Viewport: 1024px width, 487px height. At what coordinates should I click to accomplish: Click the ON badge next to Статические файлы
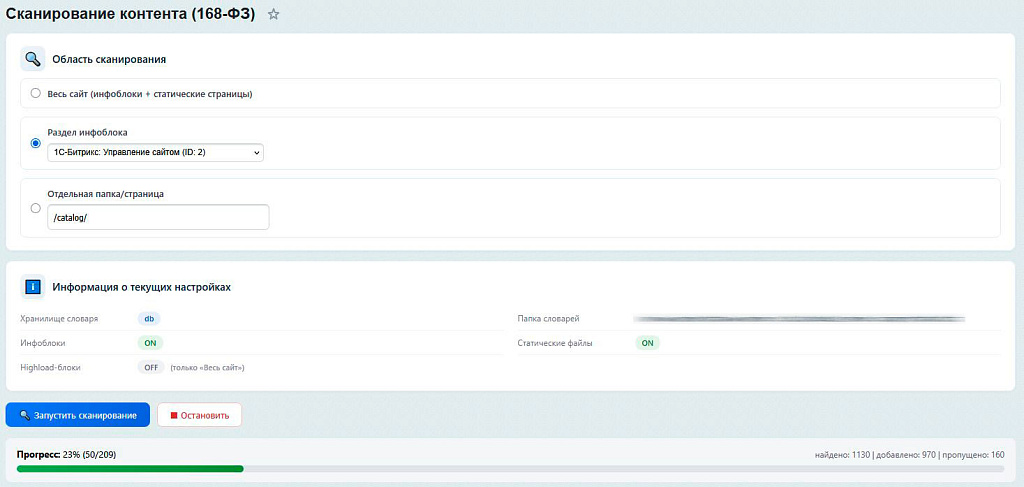[x=647, y=343]
